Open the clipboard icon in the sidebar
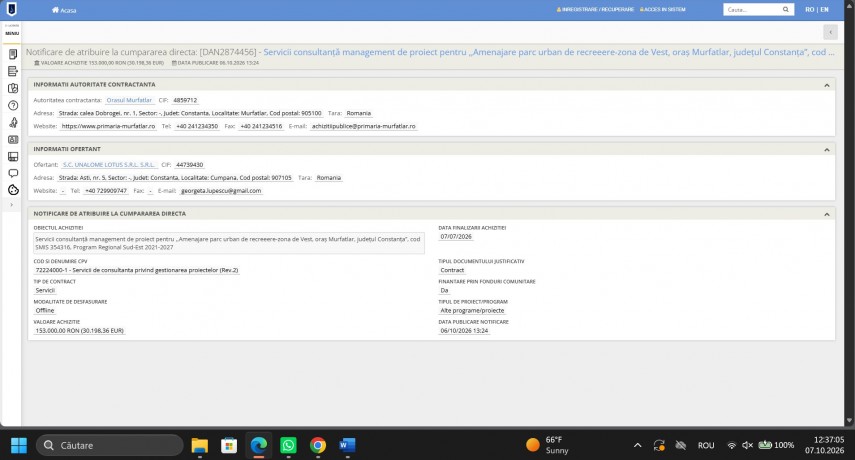Viewport: 855px width, 460px height. tap(13, 88)
